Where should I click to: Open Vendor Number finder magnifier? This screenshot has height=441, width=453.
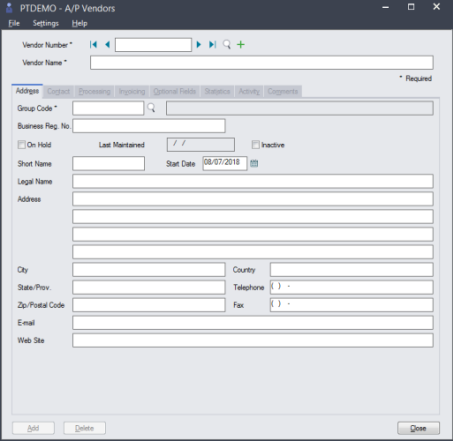click(227, 44)
